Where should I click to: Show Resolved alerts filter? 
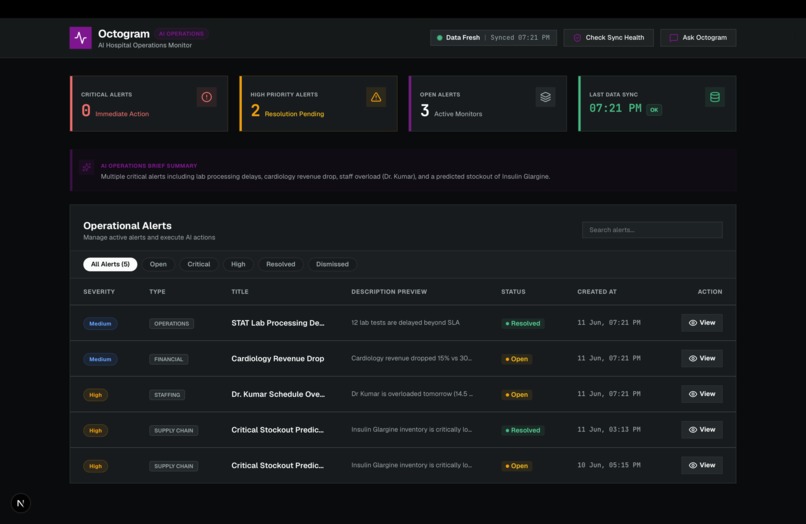[x=281, y=264]
